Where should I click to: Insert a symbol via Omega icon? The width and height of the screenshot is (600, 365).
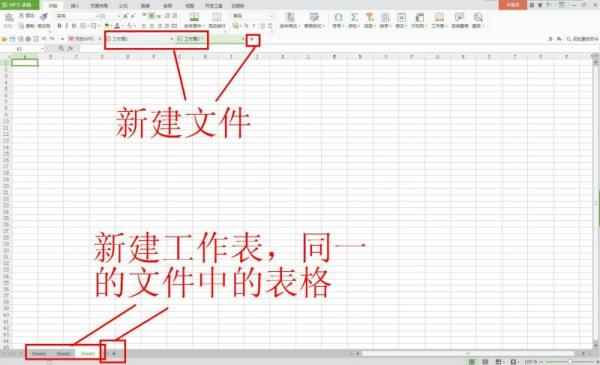click(338, 17)
